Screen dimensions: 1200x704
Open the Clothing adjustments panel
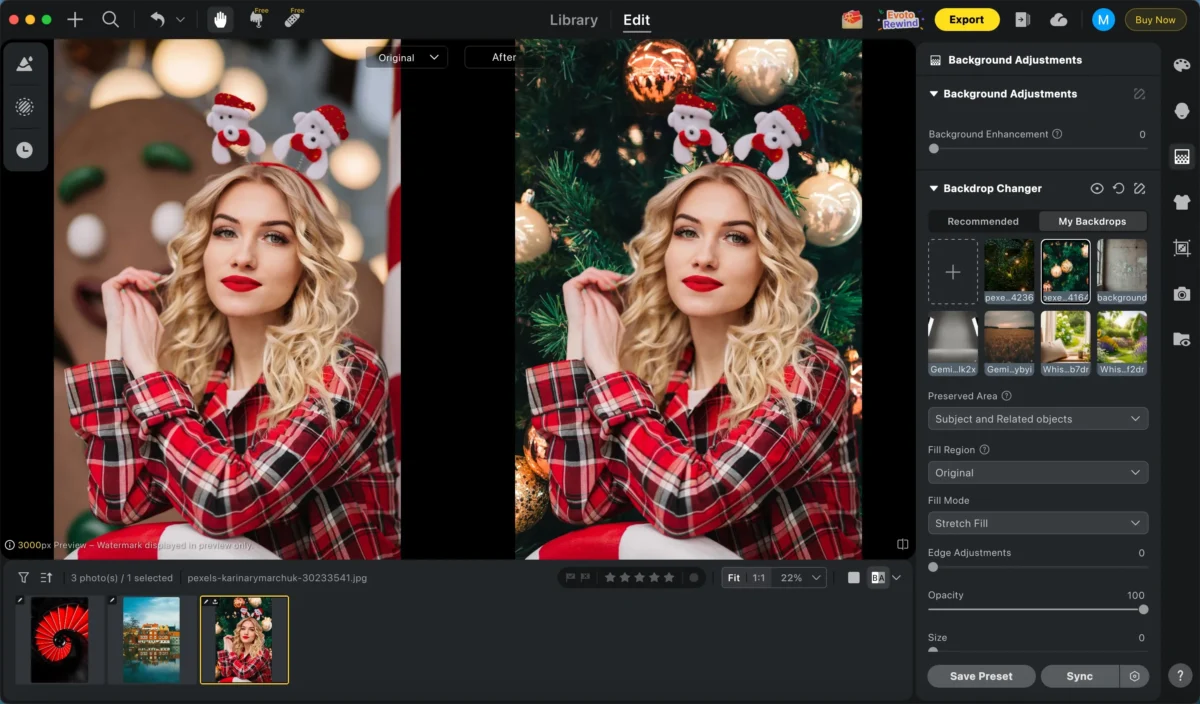click(1181, 202)
